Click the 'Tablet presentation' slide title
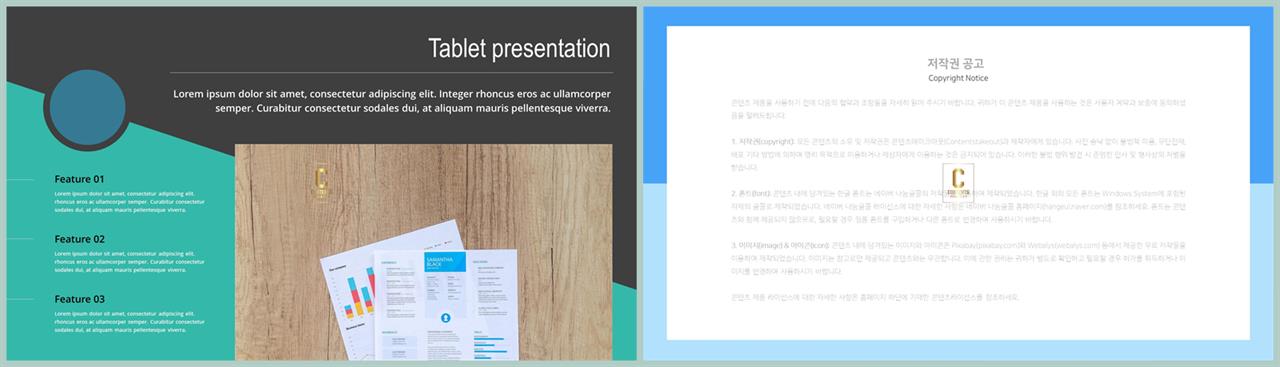Screen dimensions: 1280x367 tap(519, 48)
